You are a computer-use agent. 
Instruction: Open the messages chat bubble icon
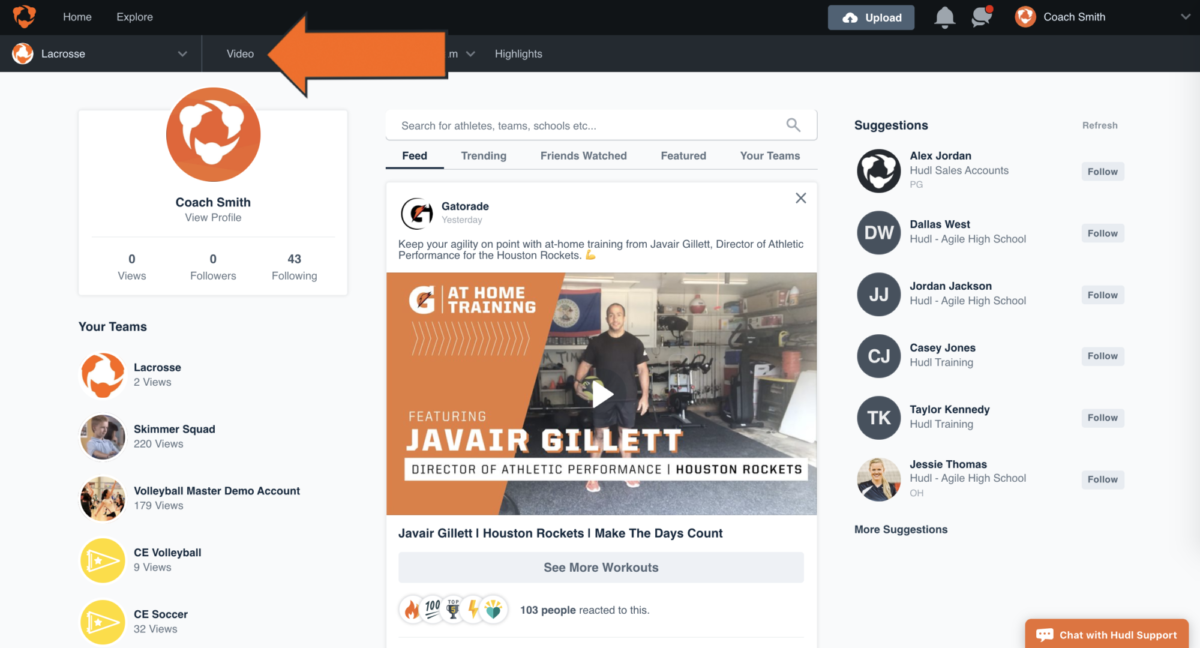(982, 17)
